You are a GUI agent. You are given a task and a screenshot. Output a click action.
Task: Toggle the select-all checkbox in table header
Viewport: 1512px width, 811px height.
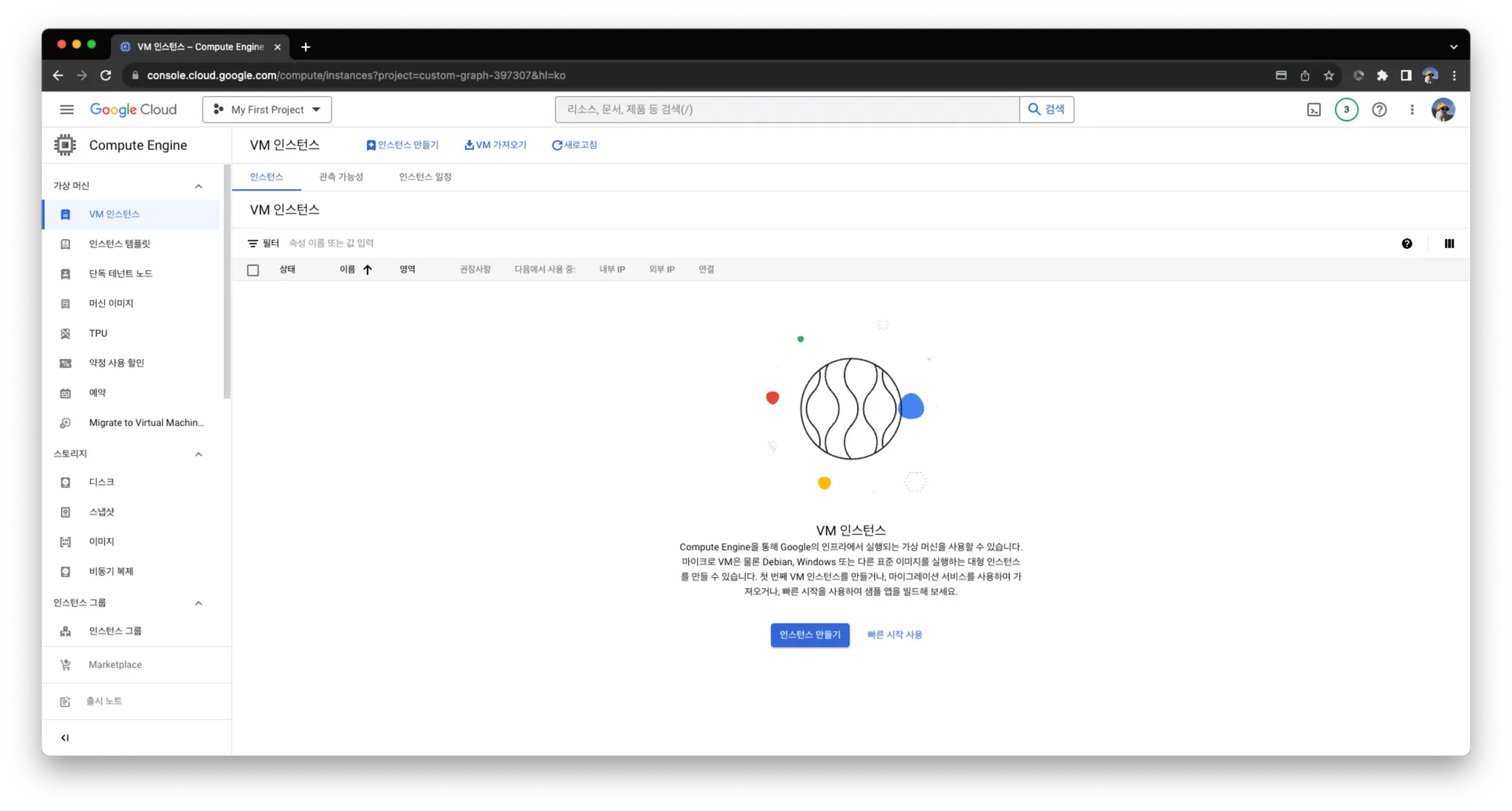pos(253,270)
